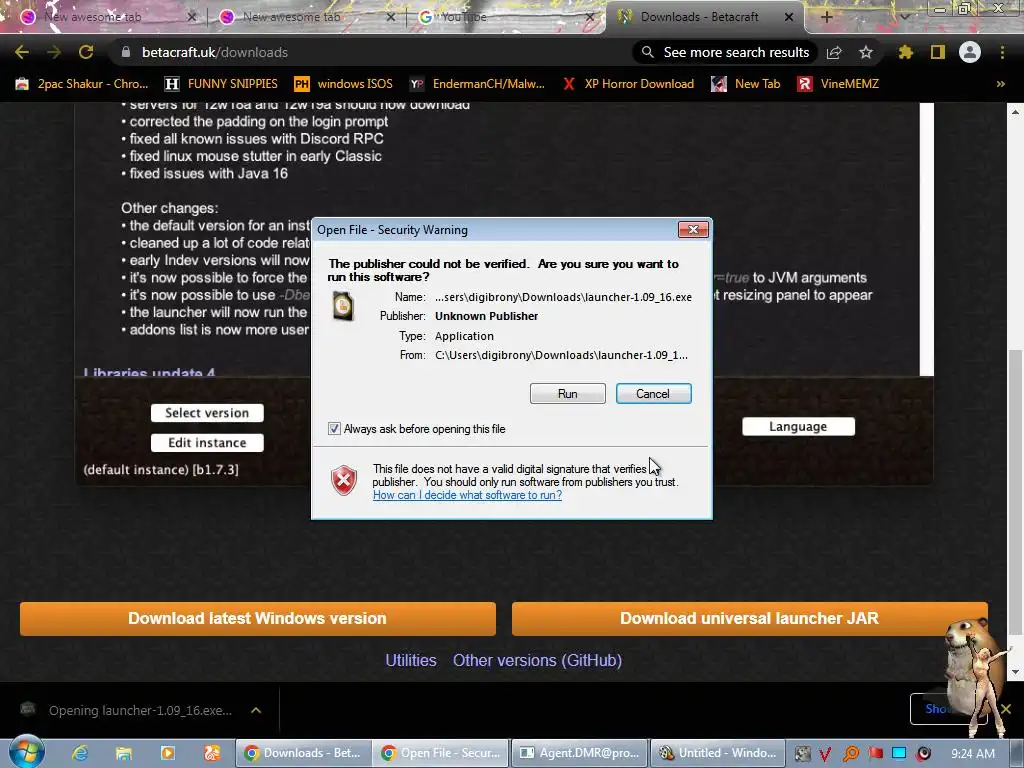Open the 2pac Shakur bookmark
This screenshot has height=768, width=1024.
coord(82,84)
